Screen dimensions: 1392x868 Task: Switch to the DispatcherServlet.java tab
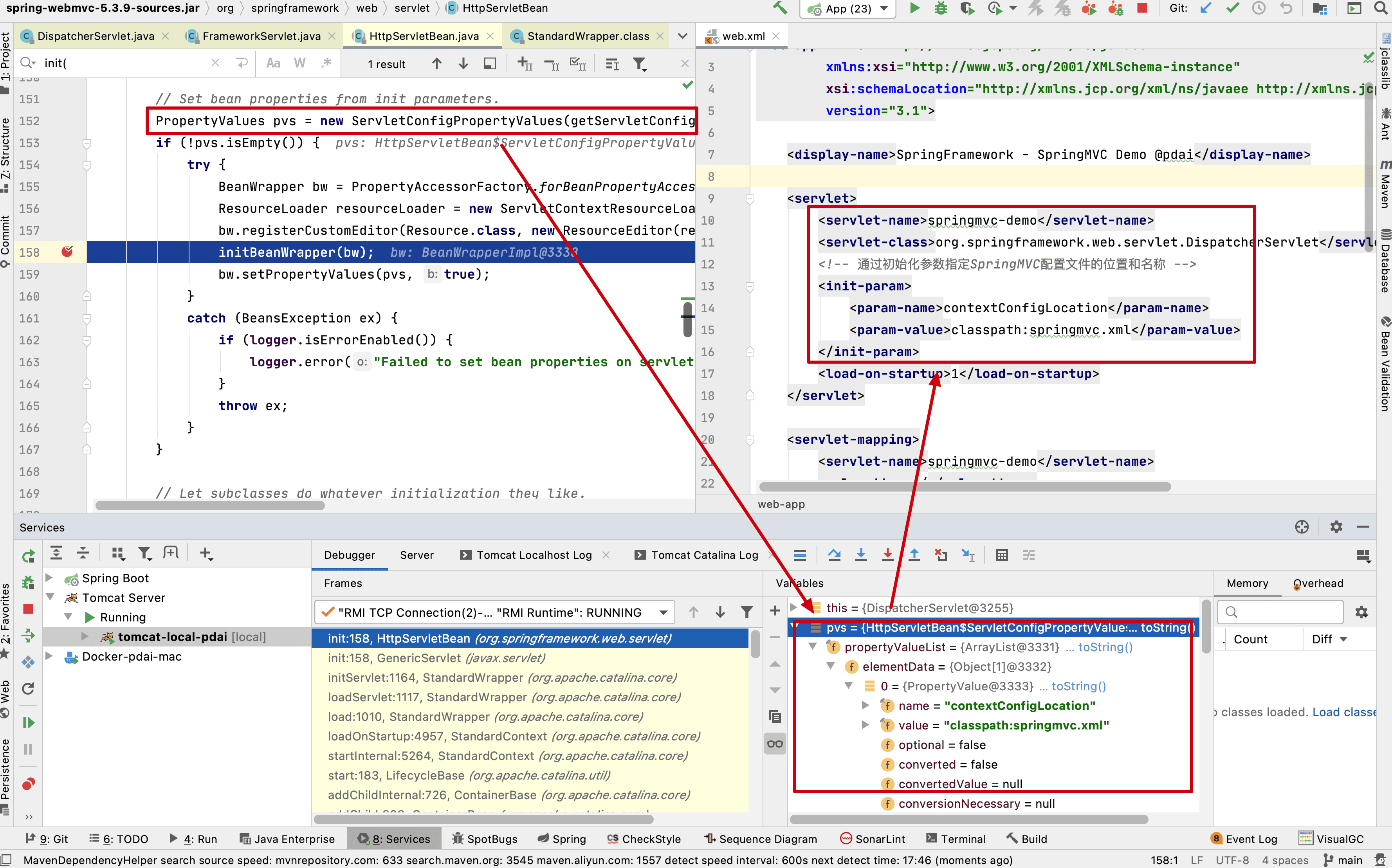tap(96, 36)
